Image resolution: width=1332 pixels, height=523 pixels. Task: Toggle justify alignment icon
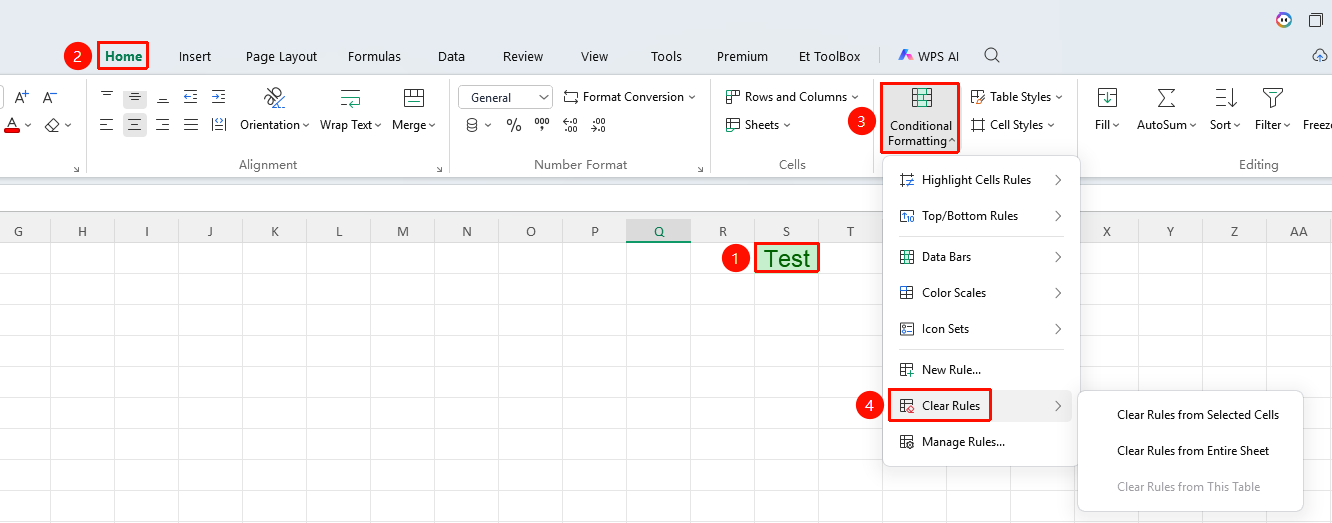190,125
